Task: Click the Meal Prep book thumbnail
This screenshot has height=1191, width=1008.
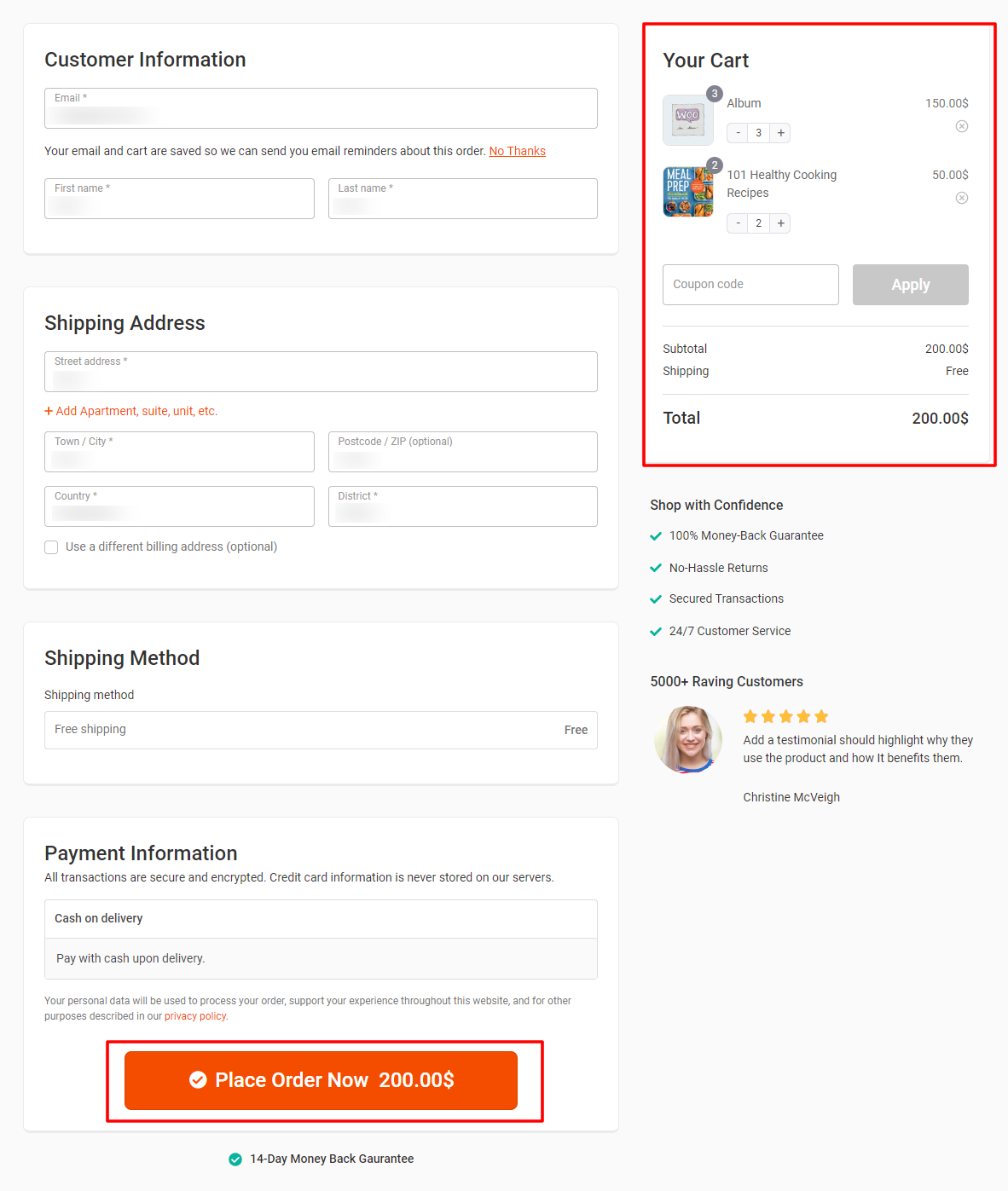Action: pyautogui.click(x=688, y=192)
